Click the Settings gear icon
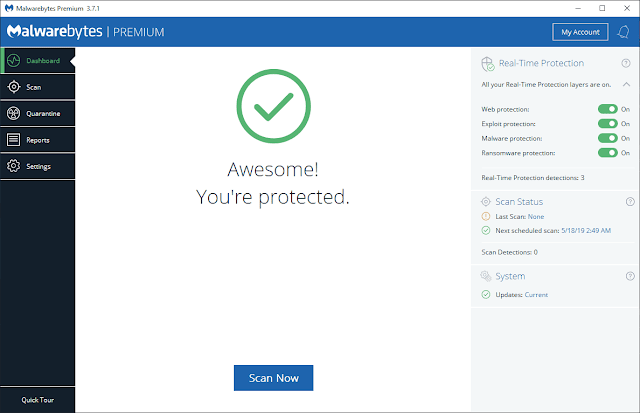The image size is (640, 413). [13, 166]
